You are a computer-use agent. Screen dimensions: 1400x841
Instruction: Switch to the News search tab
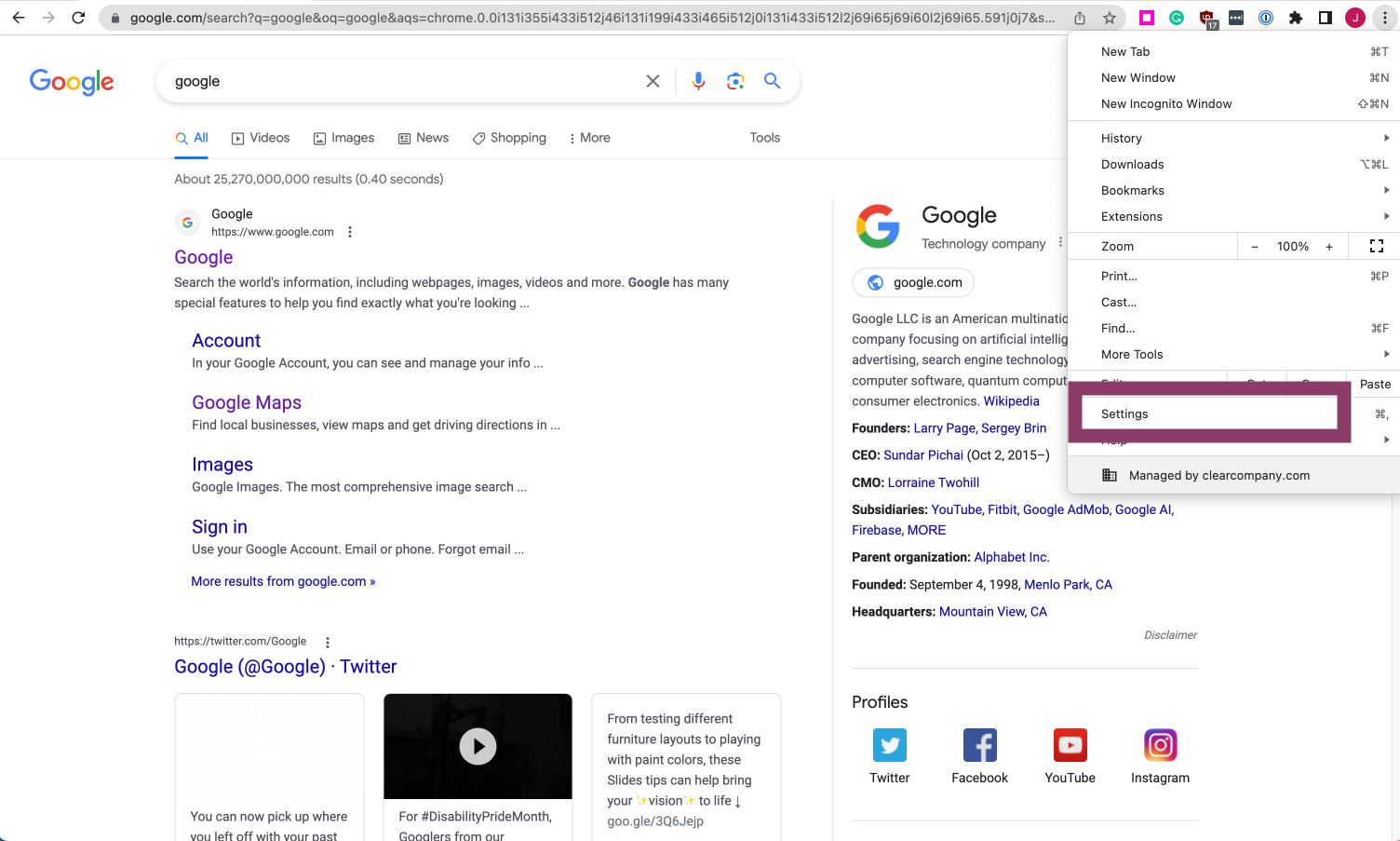[424, 138]
